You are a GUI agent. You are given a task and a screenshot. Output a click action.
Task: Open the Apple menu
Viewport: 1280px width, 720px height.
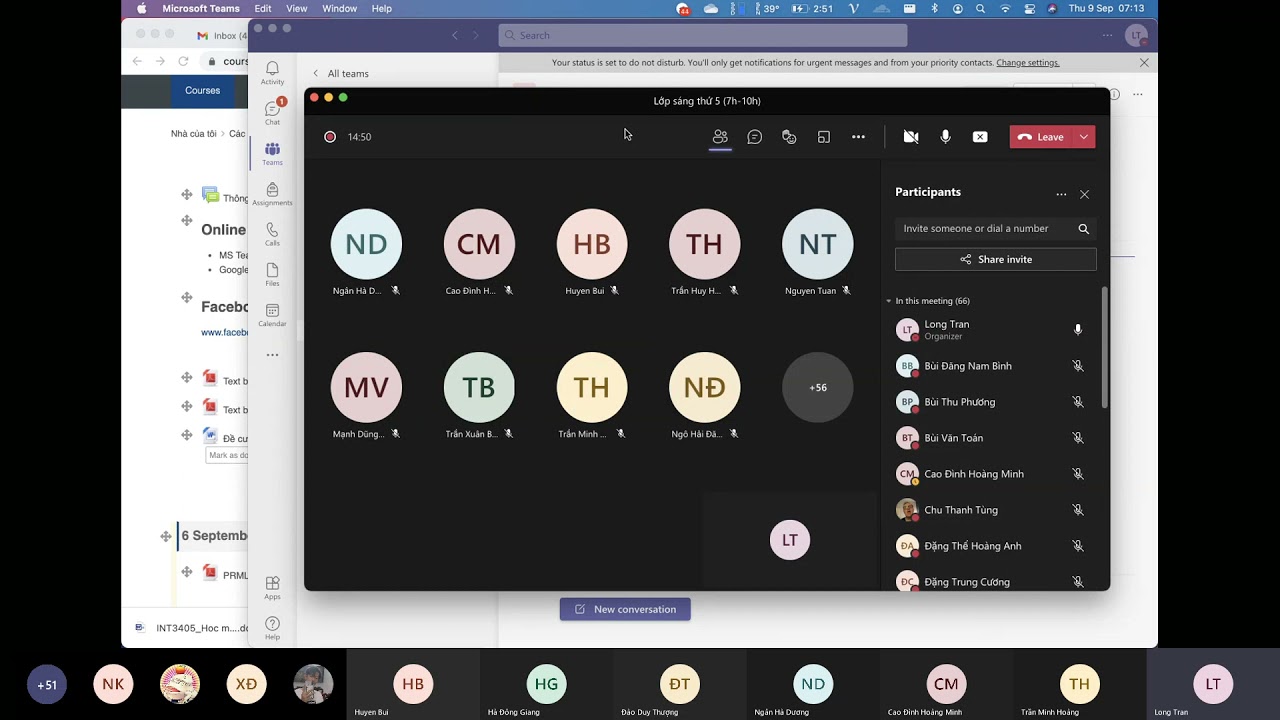141,8
